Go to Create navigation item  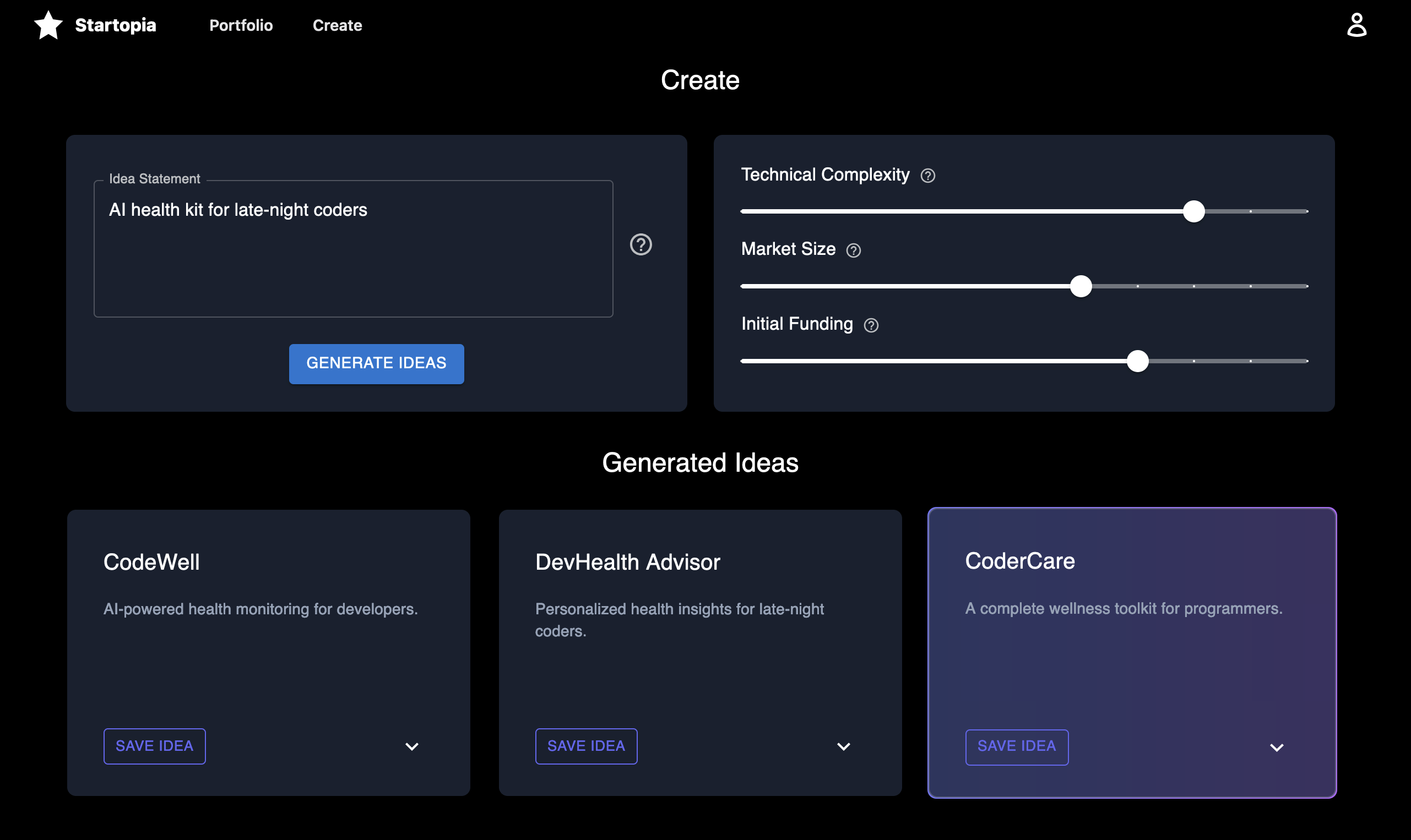337,25
